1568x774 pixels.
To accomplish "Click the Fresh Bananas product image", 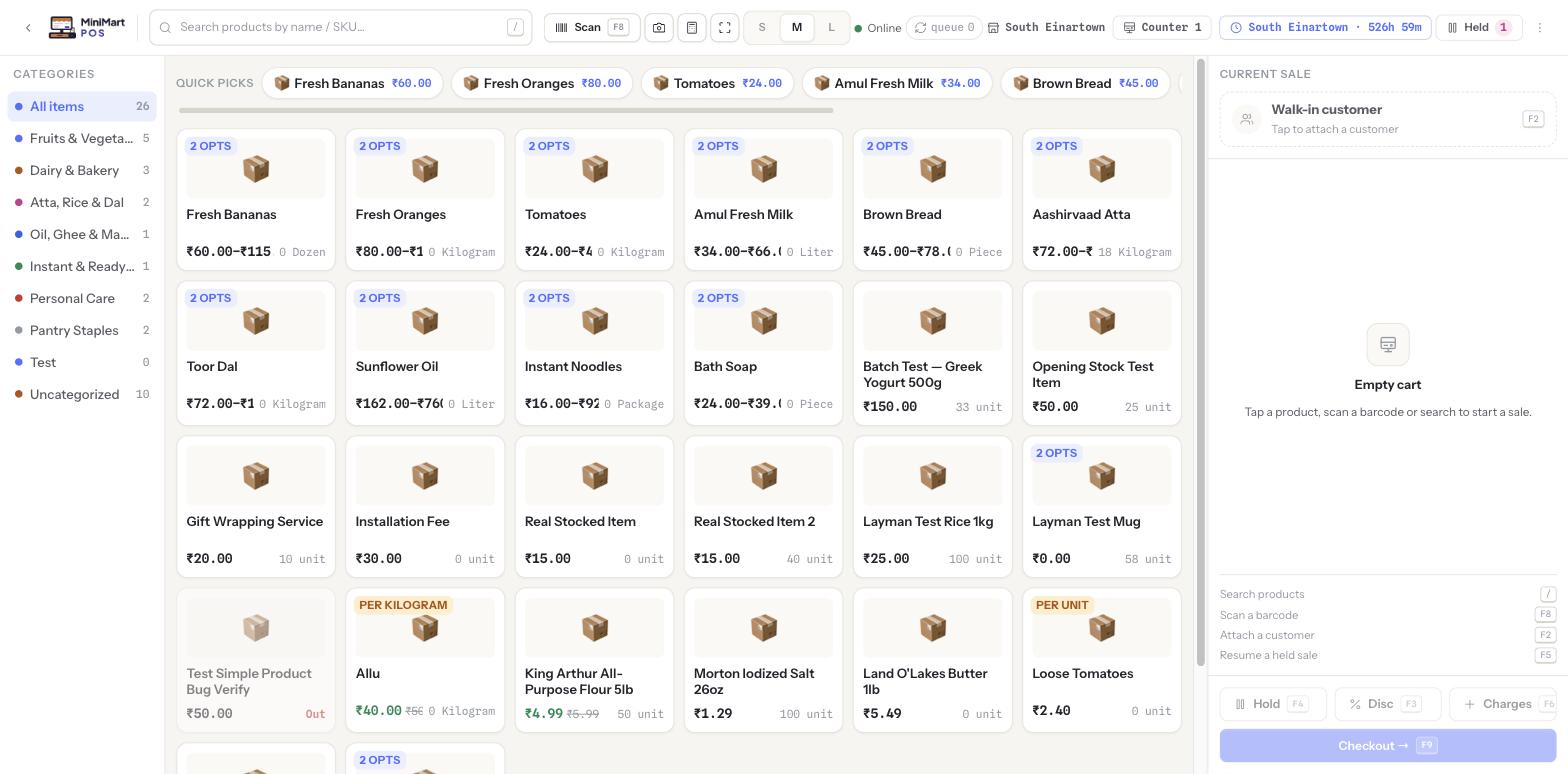I will pyautogui.click(x=256, y=169).
